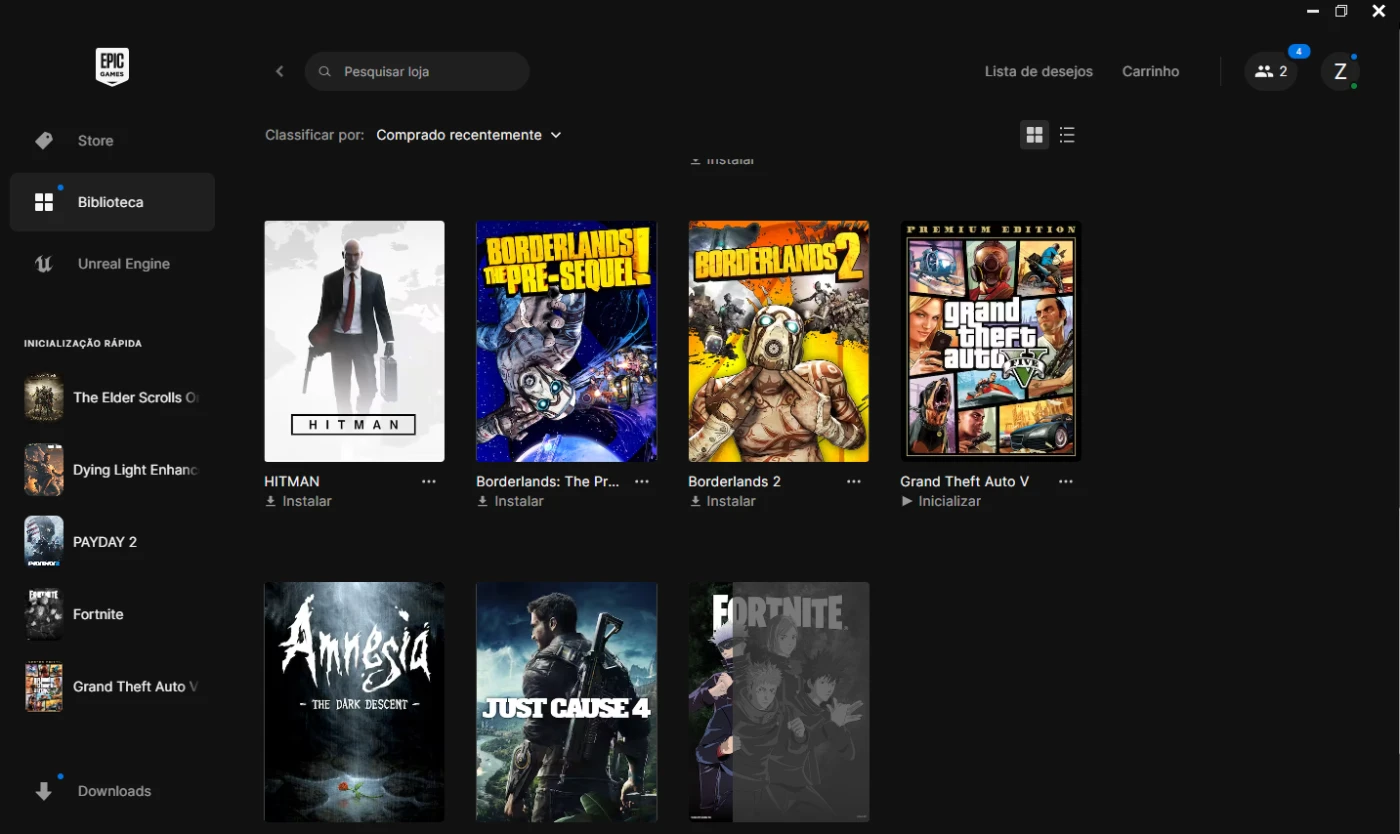Switch to list view
The height and width of the screenshot is (834, 1400).
(x=1067, y=135)
